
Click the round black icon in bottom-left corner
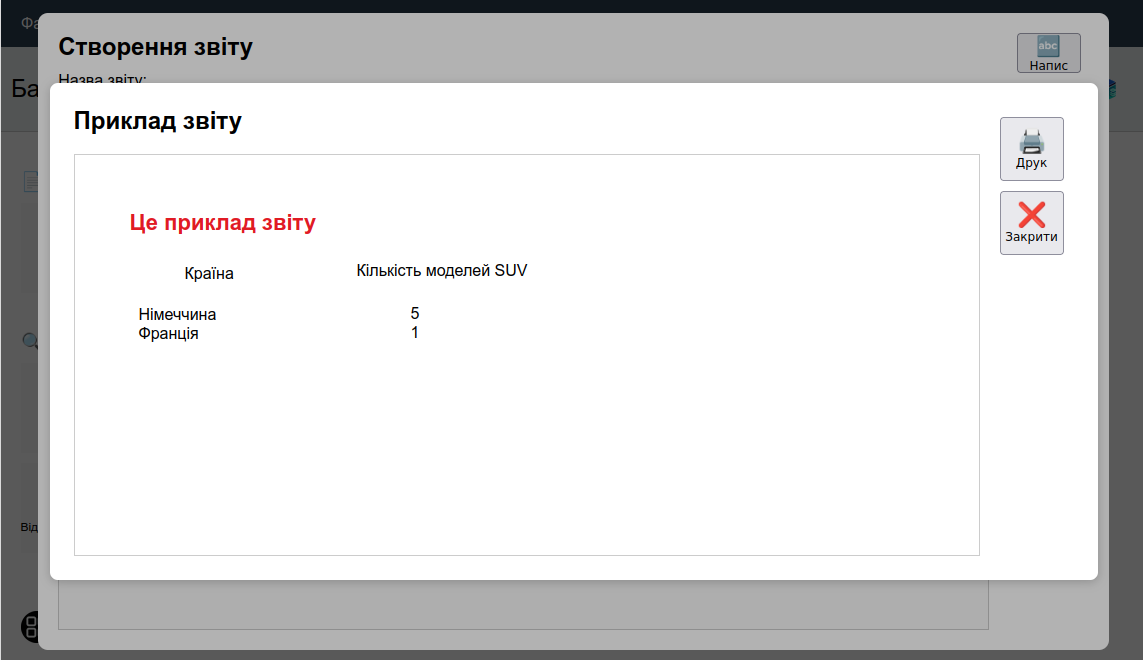pyautogui.click(x=30, y=626)
